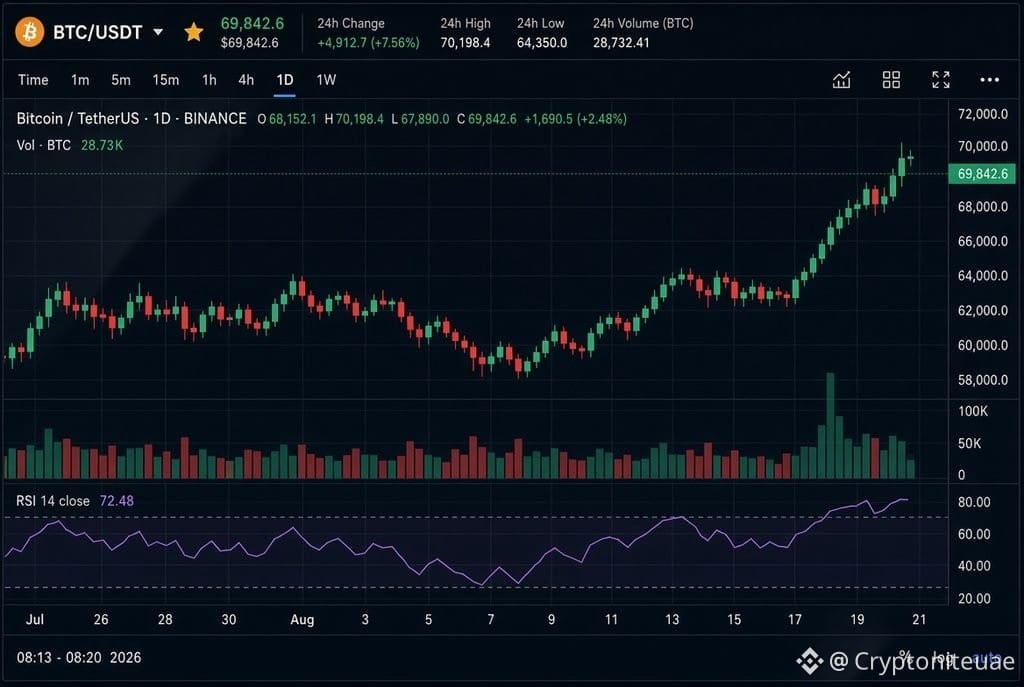Viewport: 1024px width, 687px height.
Task: Click the 64,000.0 price axis label
Action: [983, 276]
